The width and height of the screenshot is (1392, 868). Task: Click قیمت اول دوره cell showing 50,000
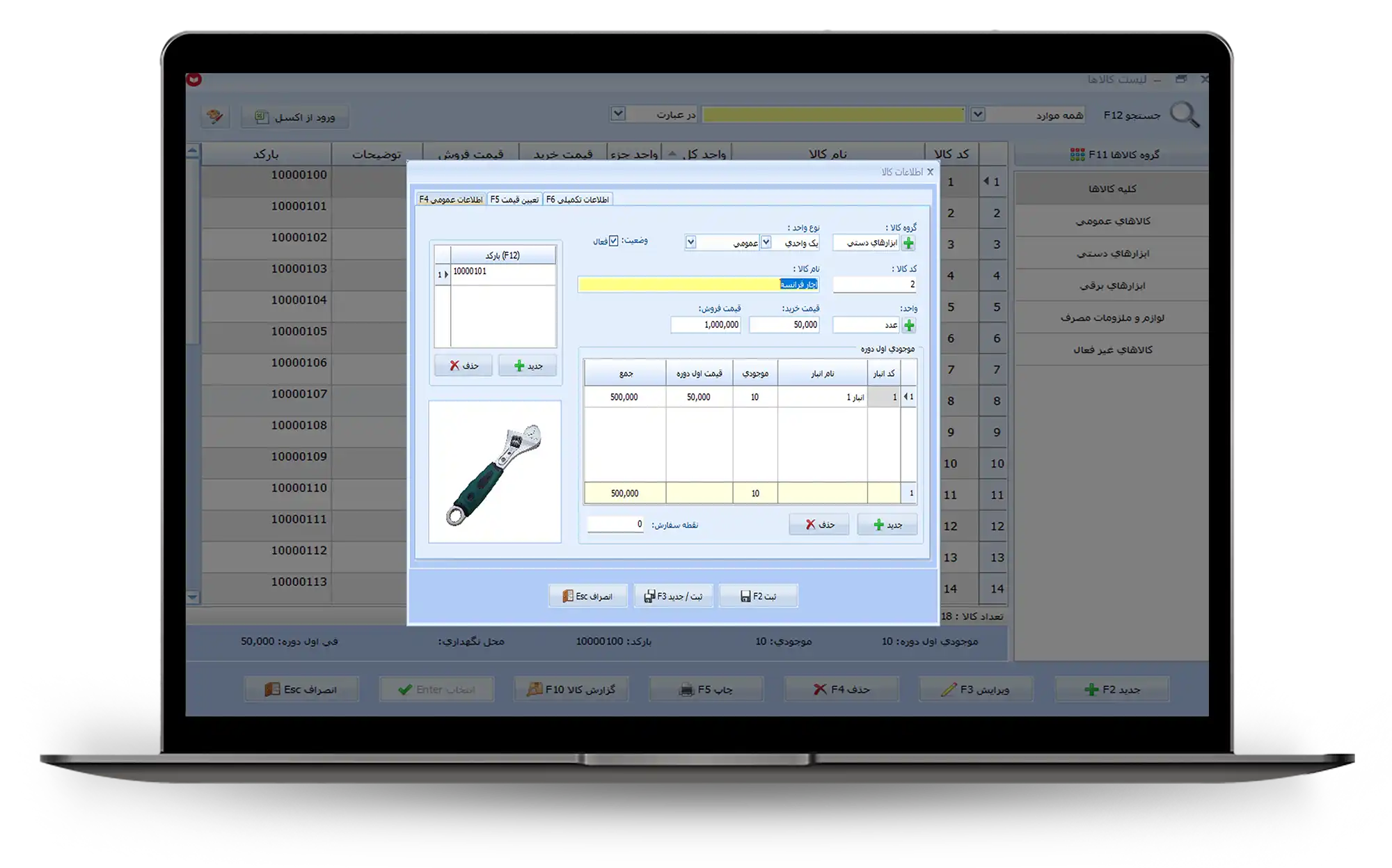[x=699, y=397]
